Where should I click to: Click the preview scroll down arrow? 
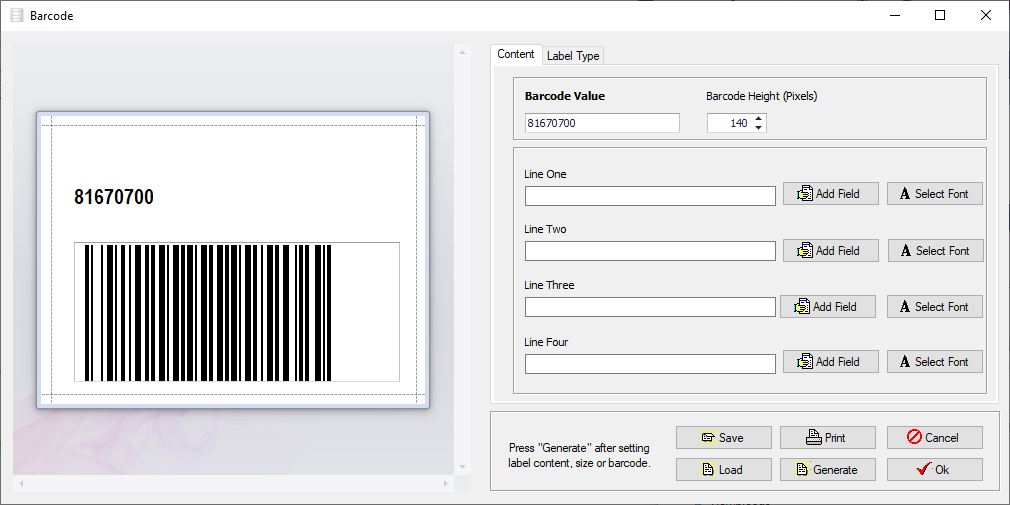click(462, 468)
